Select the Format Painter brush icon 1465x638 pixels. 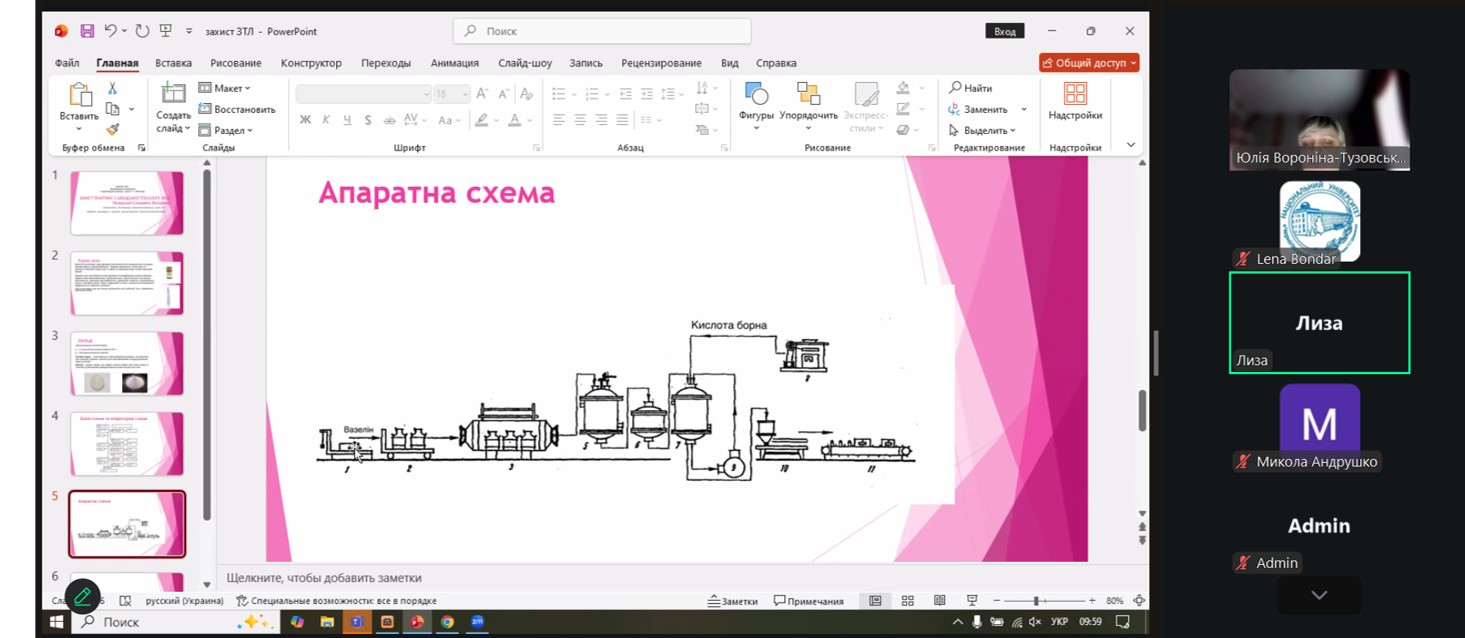112,129
